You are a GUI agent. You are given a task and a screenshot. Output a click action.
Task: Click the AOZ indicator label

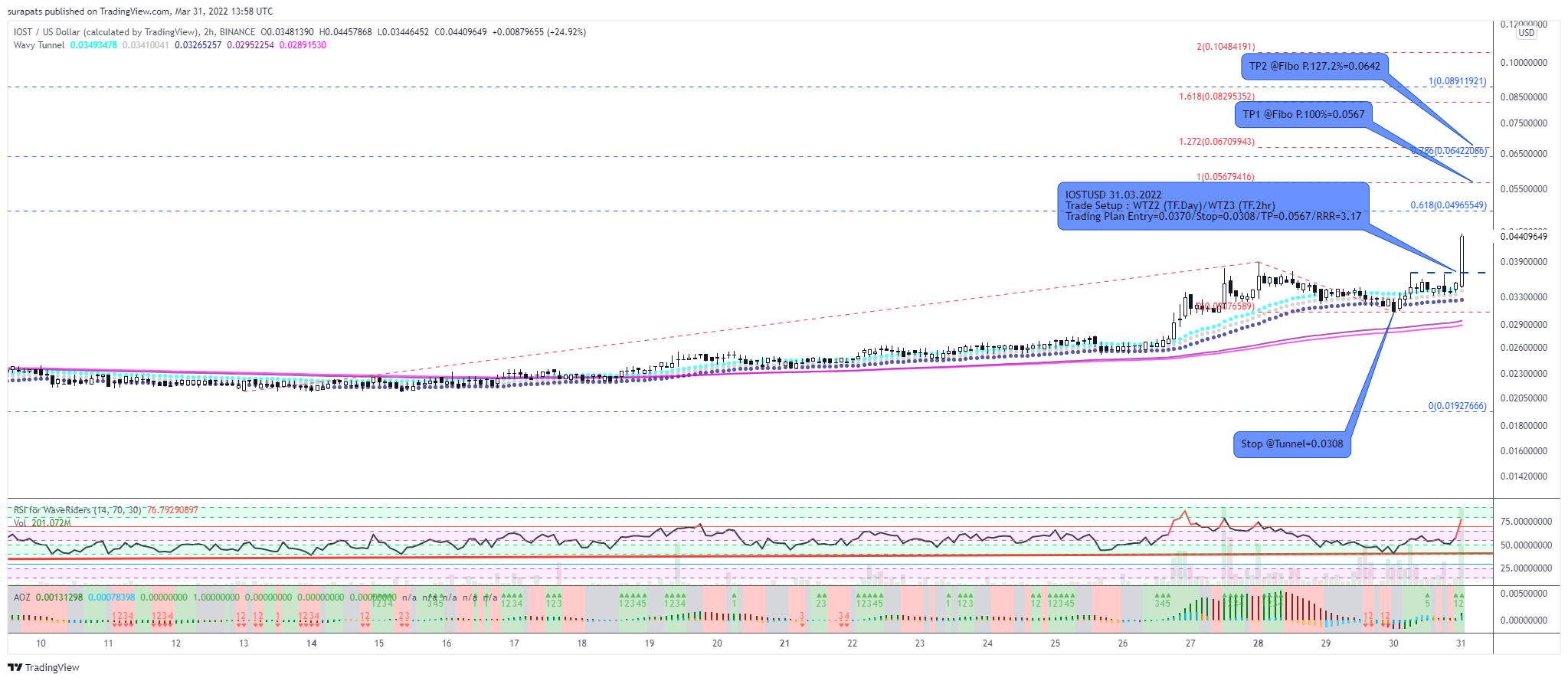[x=22, y=598]
